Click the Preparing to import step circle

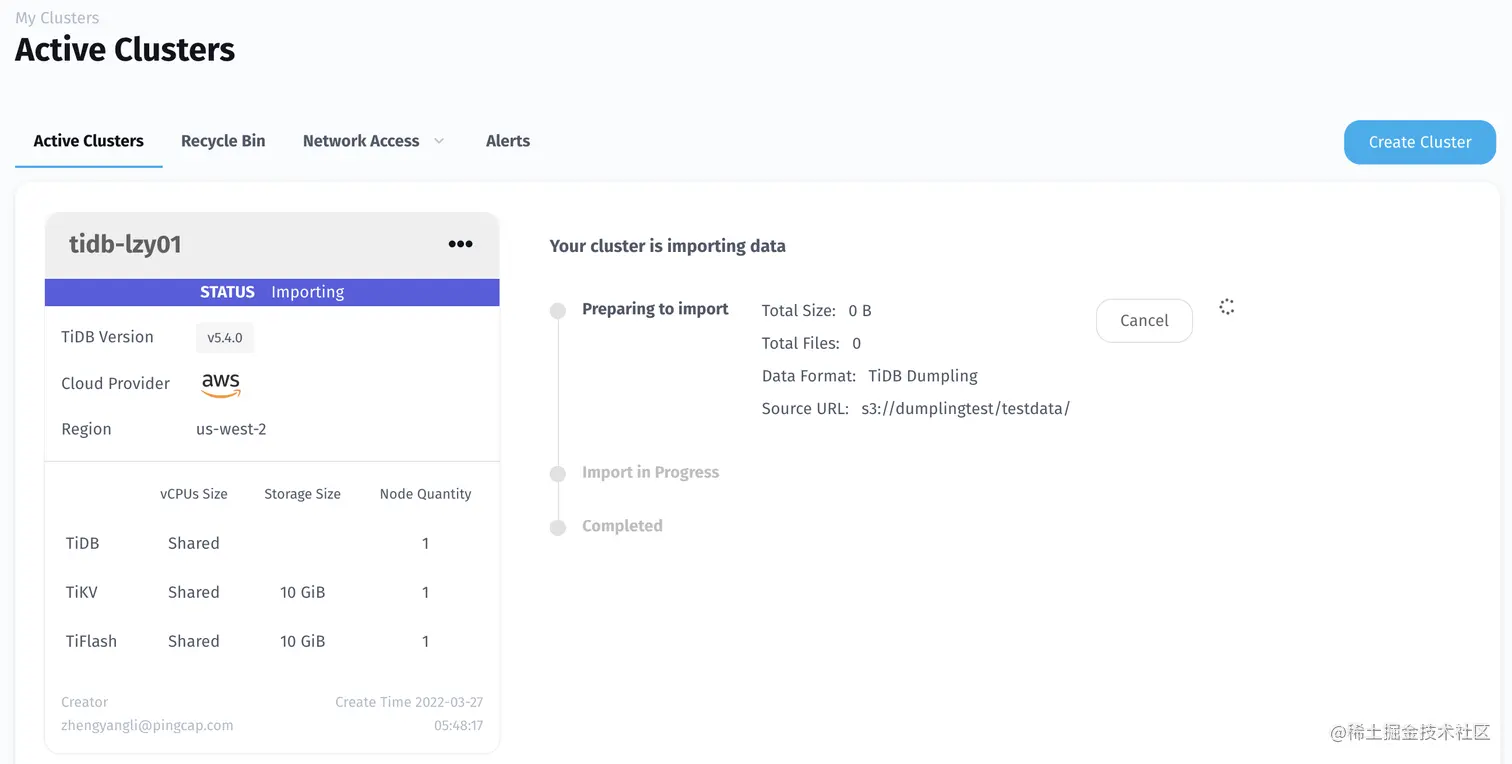click(558, 311)
